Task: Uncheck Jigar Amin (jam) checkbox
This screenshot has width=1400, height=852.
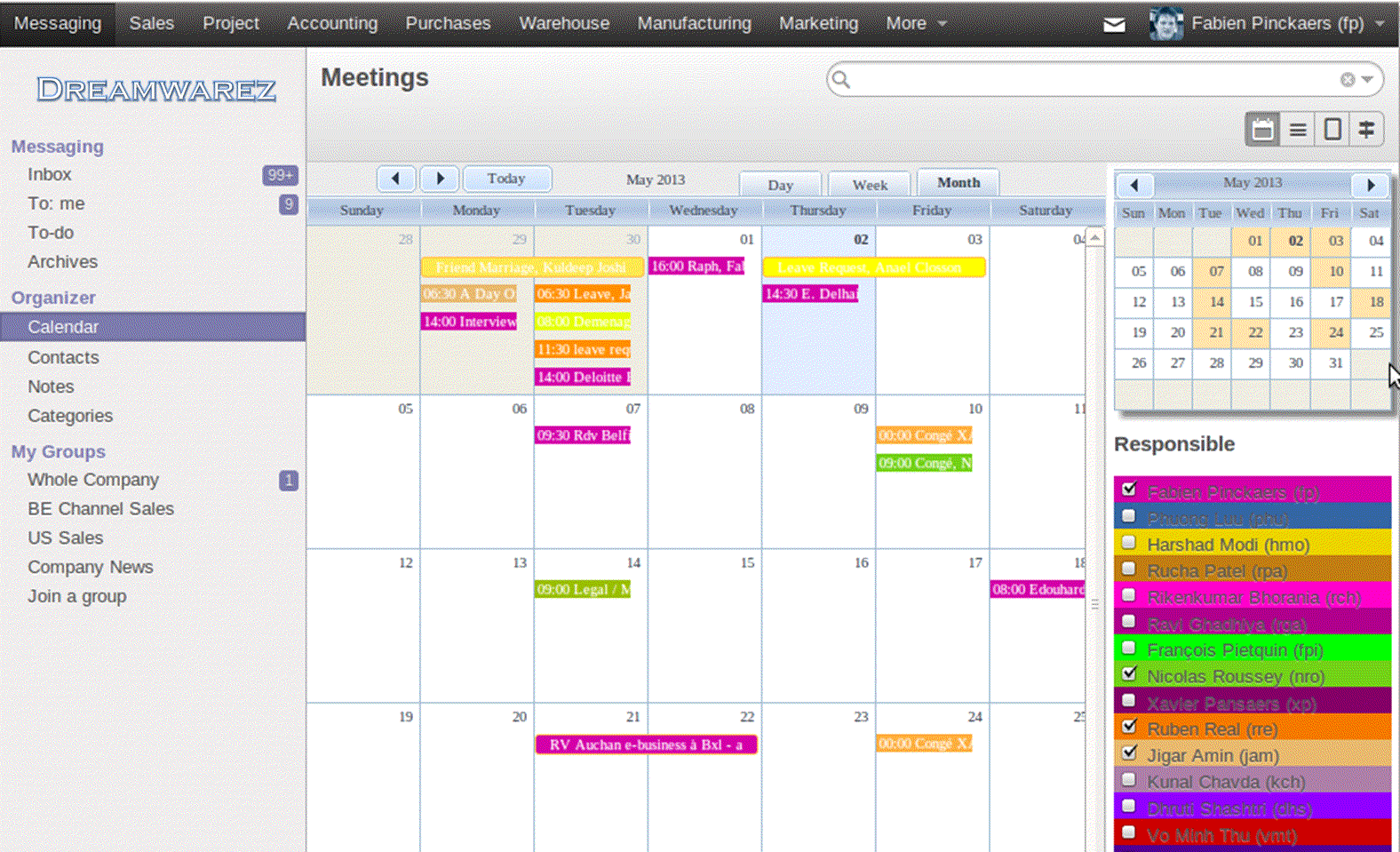Action: tap(1129, 752)
